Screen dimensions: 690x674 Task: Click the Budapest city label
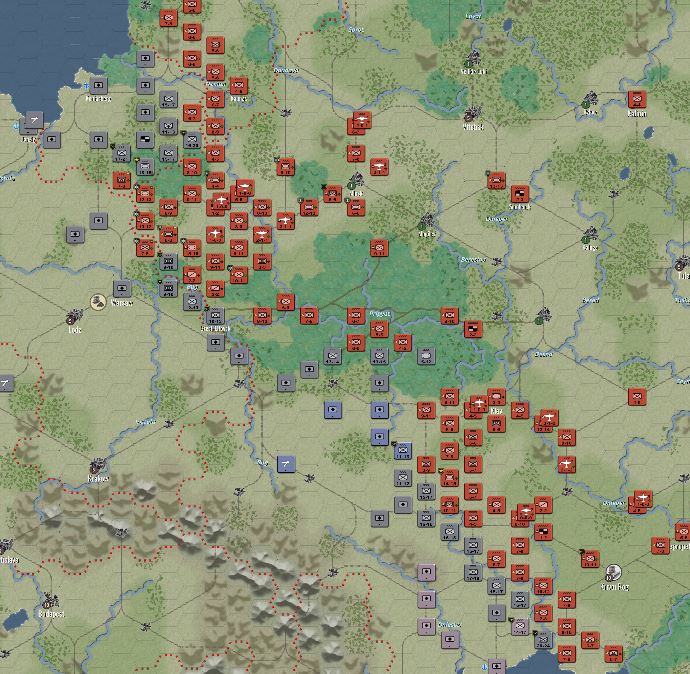tap(51, 614)
